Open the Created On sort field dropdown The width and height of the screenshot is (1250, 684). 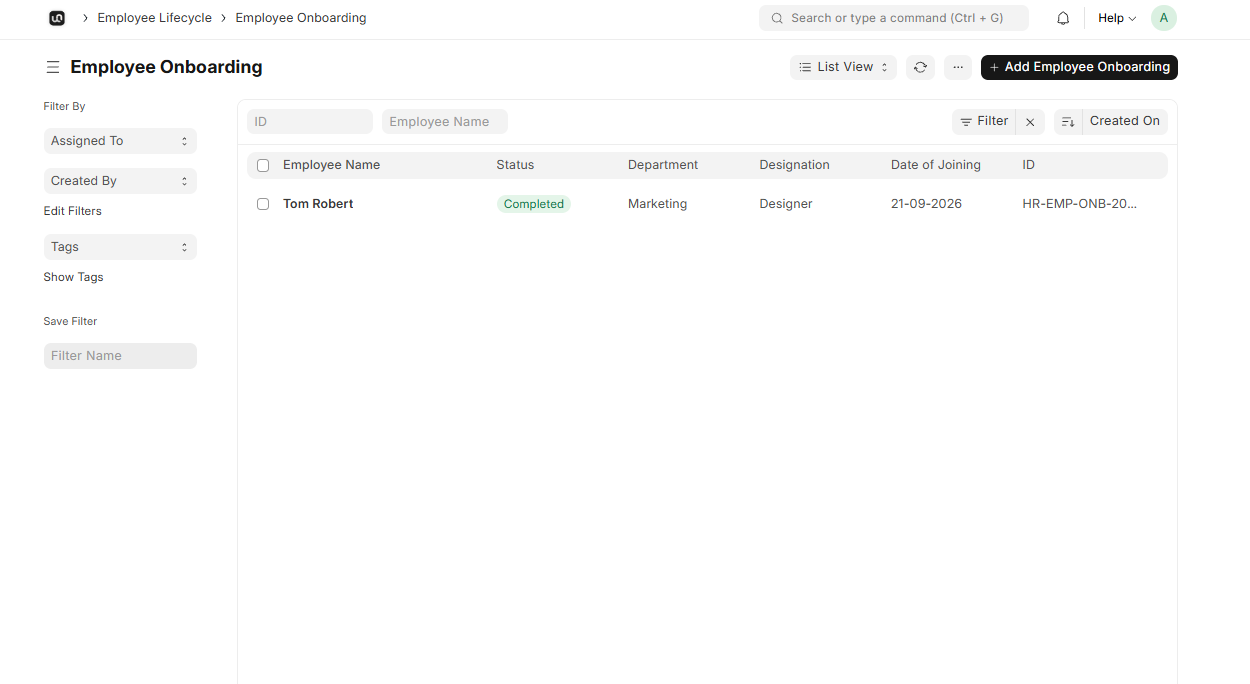[1125, 122]
